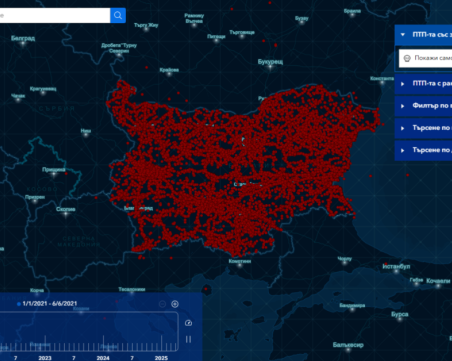452x361 pixels.
Task: Click the date range '1/1/2021 - 6/6/2021'
Action: pyautogui.click(x=50, y=304)
